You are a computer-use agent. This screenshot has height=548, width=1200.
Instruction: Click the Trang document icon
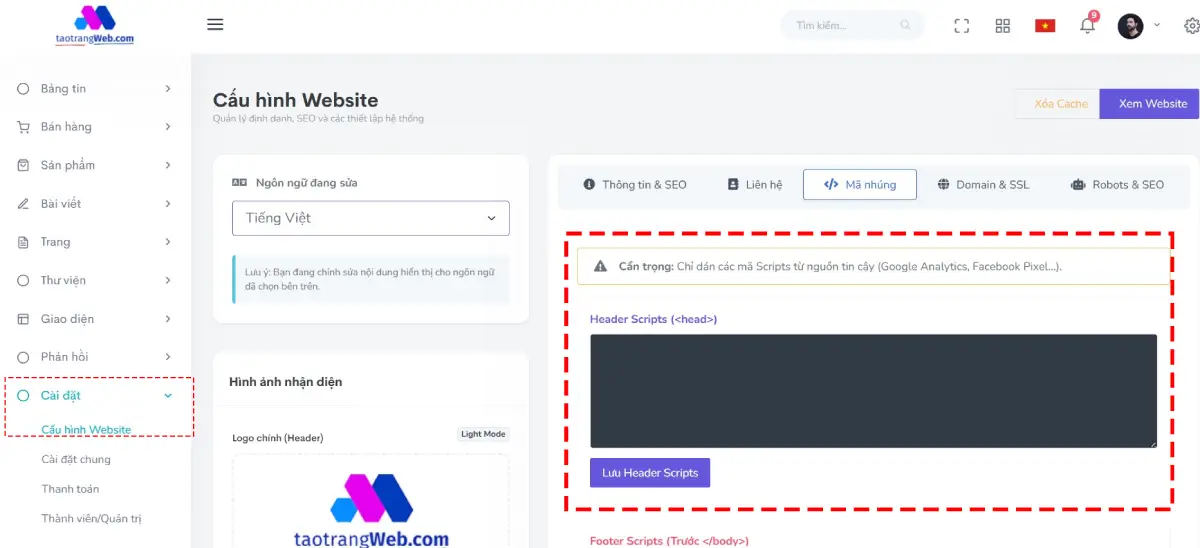point(23,242)
